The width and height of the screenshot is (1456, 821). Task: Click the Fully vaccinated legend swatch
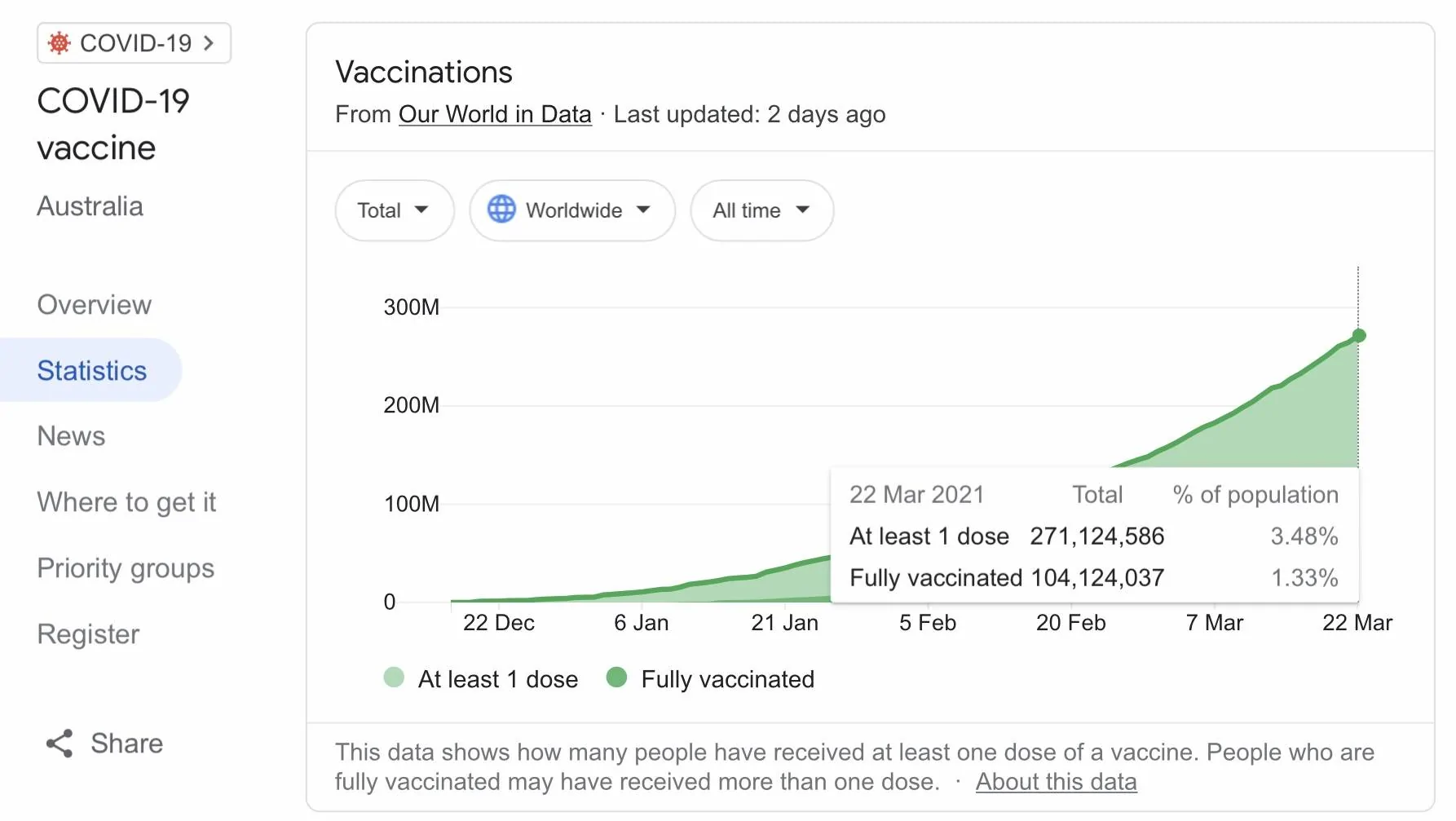(x=617, y=678)
